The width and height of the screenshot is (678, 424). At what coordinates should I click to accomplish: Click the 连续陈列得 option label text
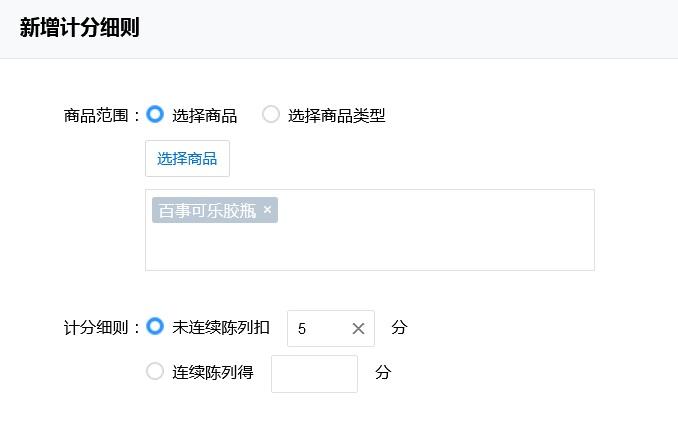[x=213, y=373]
